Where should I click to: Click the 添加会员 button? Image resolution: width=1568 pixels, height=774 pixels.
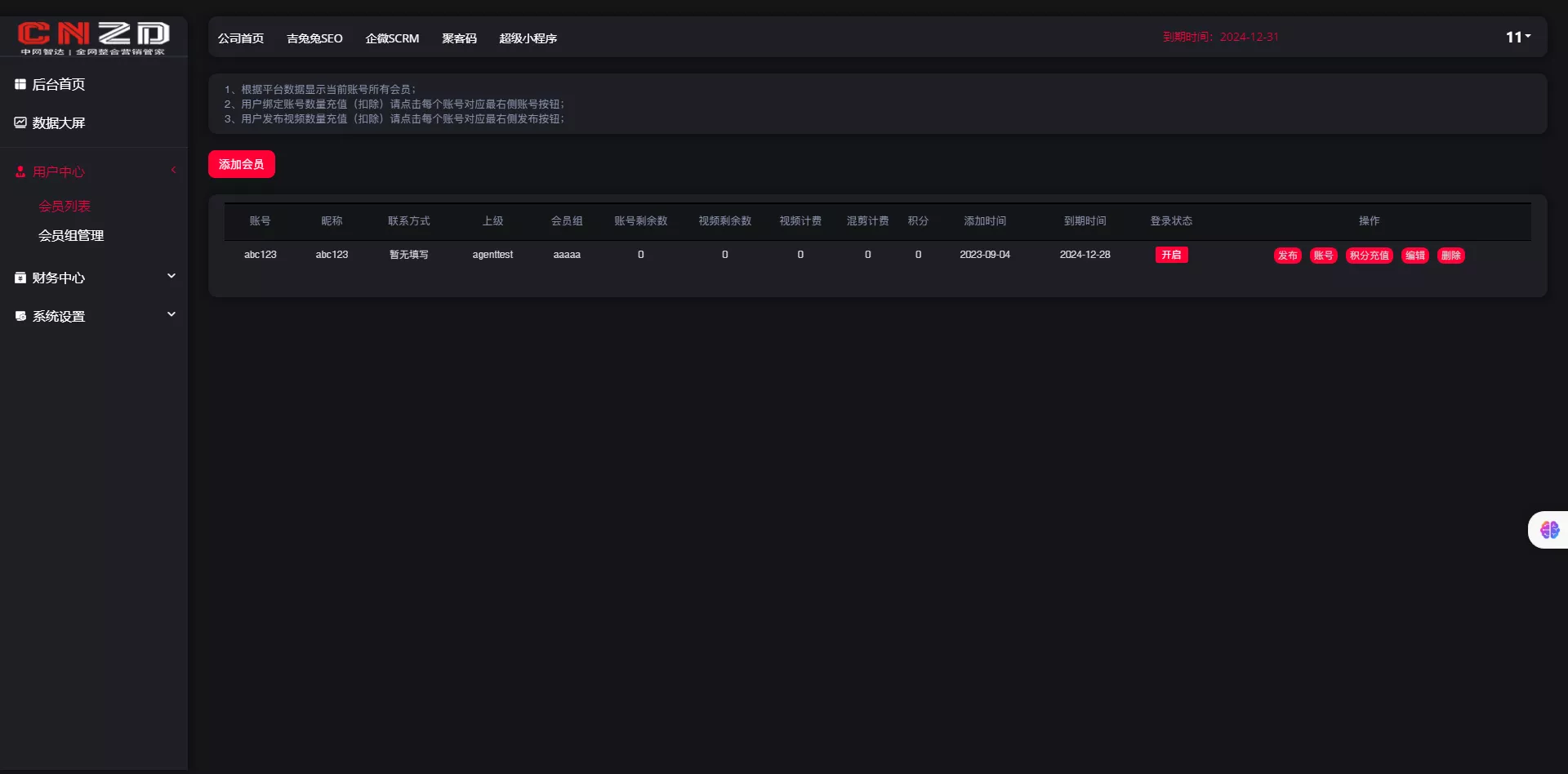coord(241,164)
